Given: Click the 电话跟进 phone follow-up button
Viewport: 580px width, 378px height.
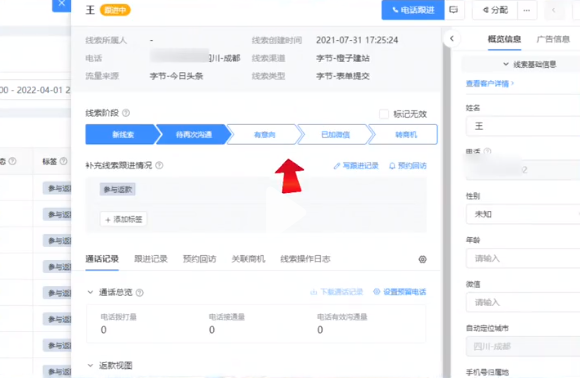Looking at the screenshot, I should 413,10.
